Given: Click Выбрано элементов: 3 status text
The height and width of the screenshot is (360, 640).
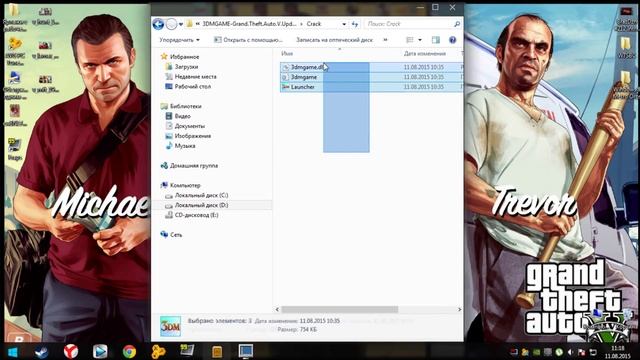Looking at the screenshot, I should click(220, 321).
